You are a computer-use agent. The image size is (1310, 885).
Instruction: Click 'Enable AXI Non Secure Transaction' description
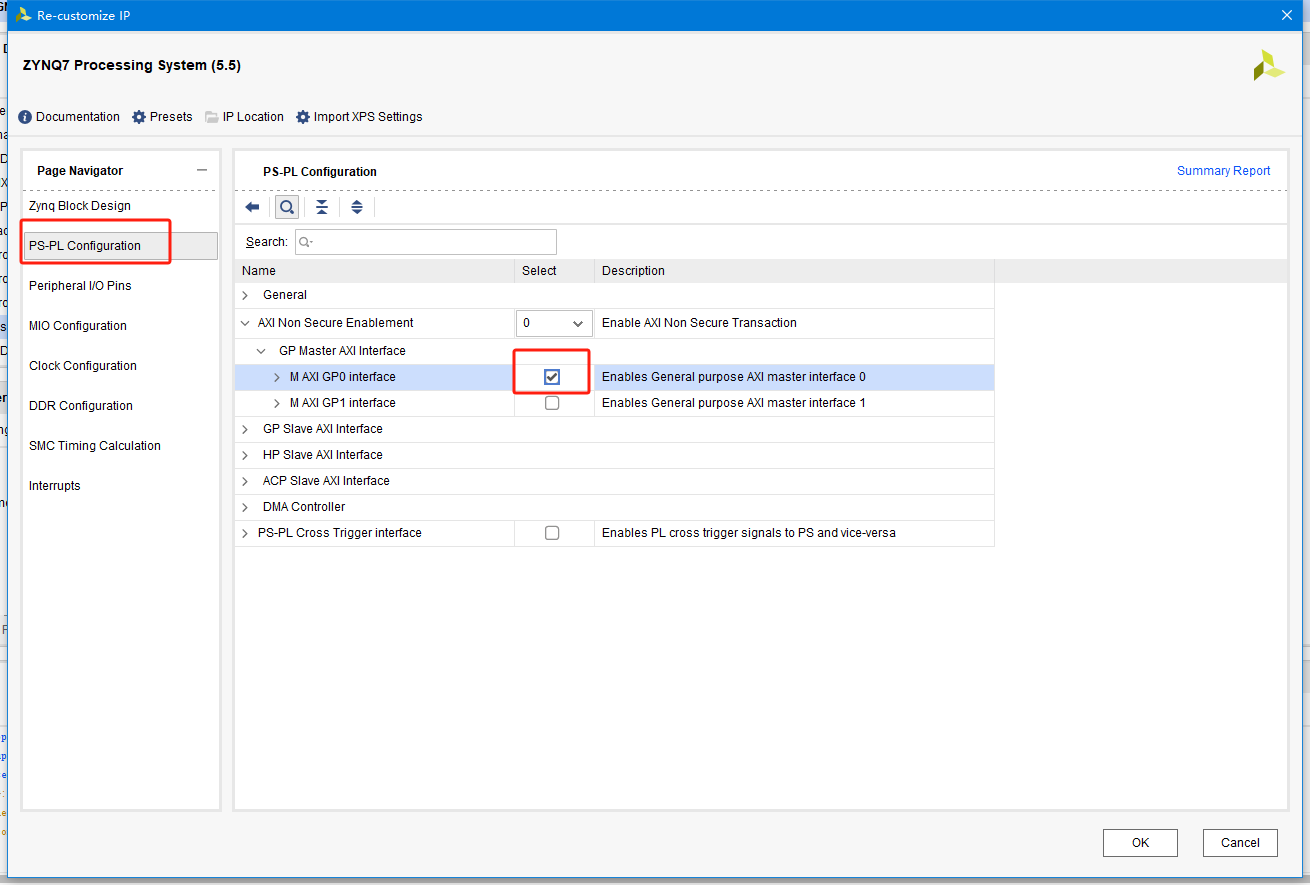pyautogui.click(x=699, y=323)
